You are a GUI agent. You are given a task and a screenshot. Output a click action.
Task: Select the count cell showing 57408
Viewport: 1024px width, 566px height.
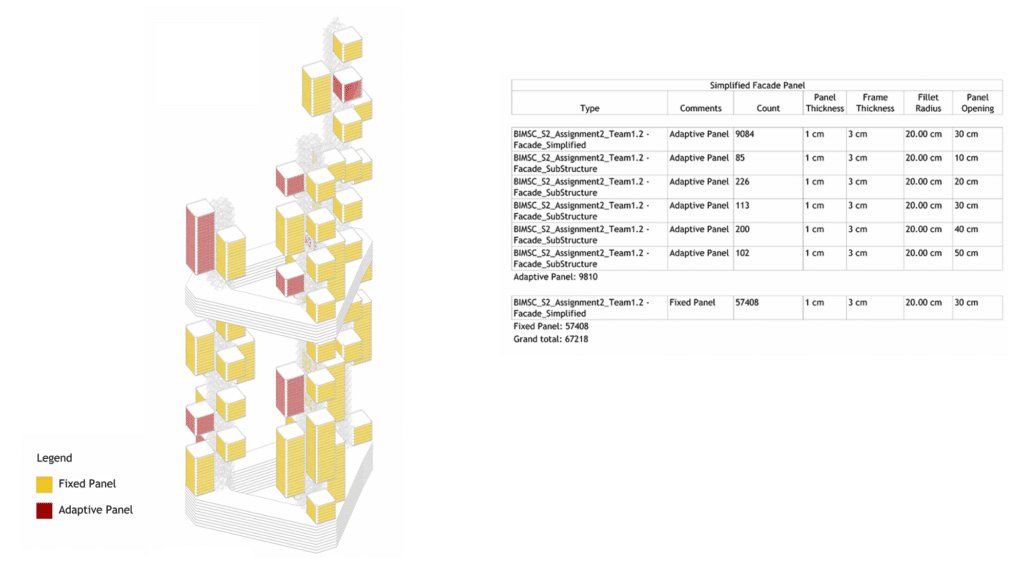(750, 302)
